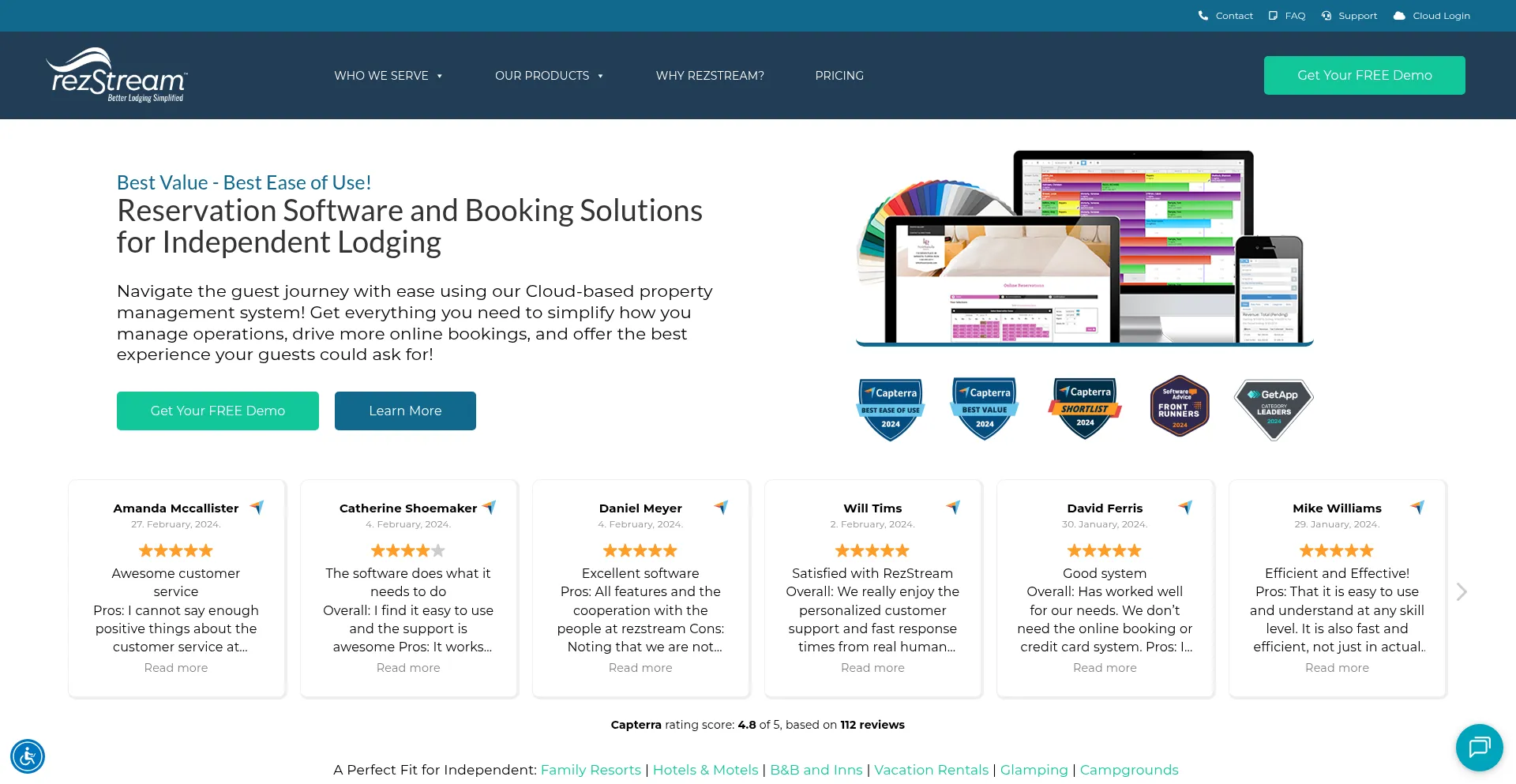1516x784 pixels.
Task: Click '112 reviews' in Capterra rating line
Action: tap(872, 725)
